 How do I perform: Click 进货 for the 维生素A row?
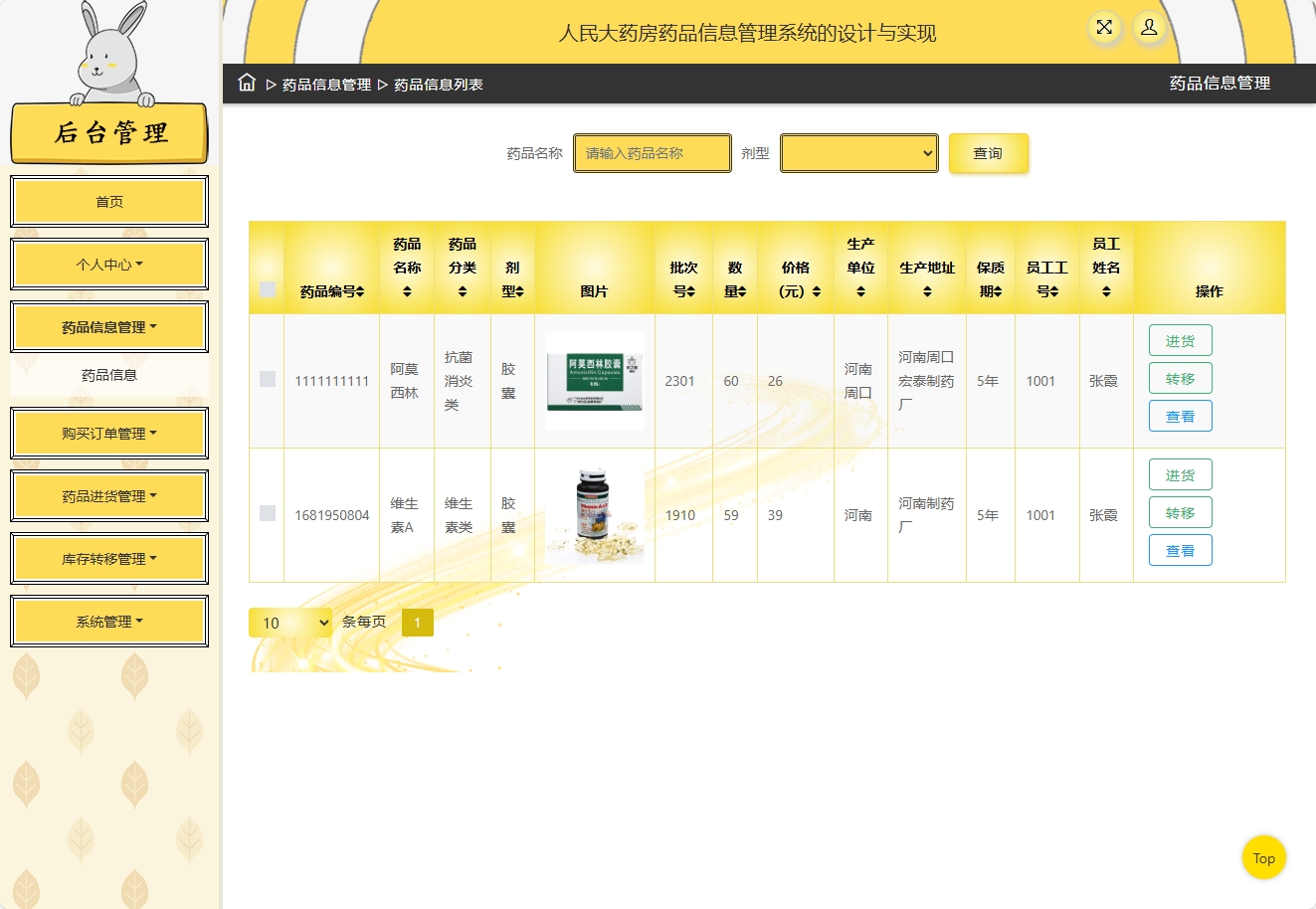tap(1181, 474)
